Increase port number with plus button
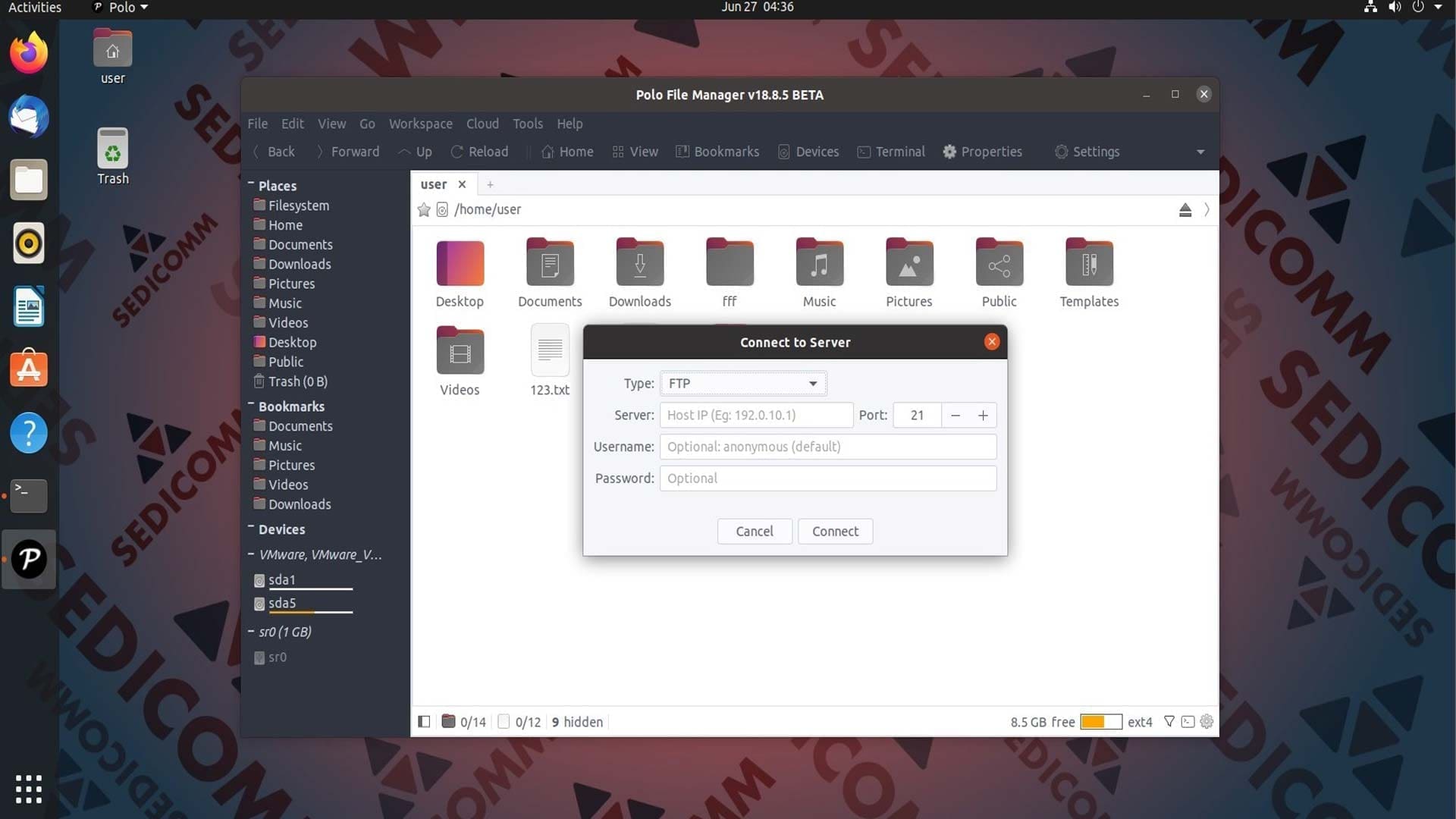This screenshot has width=1456, height=819. [983, 416]
